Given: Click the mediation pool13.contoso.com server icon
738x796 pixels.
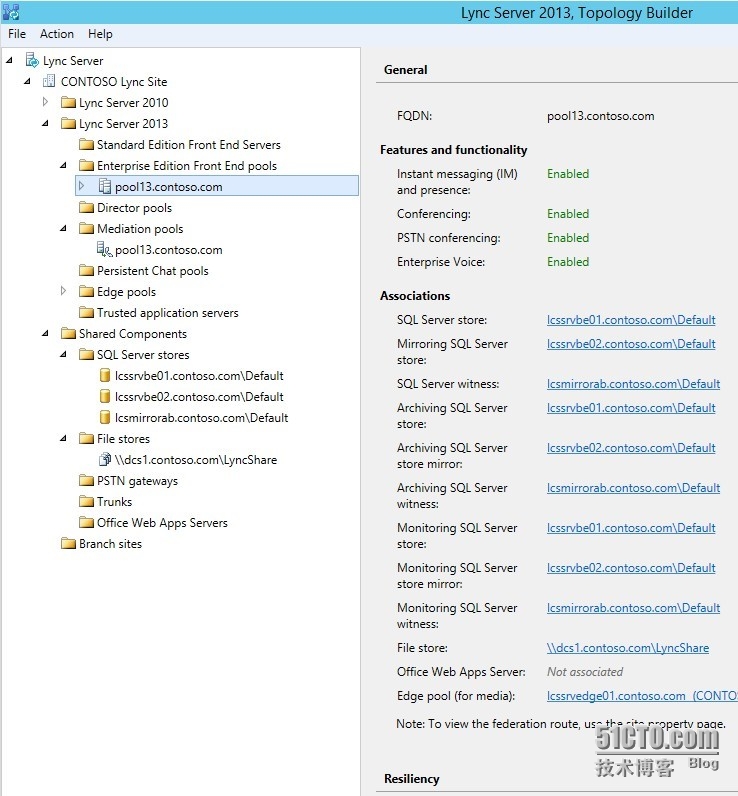Looking at the screenshot, I should (x=104, y=249).
